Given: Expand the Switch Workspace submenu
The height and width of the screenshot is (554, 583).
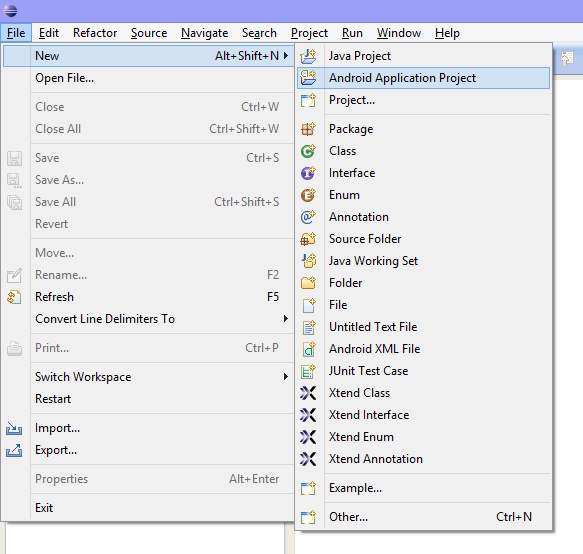Looking at the screenshot, I should (286, 377).
